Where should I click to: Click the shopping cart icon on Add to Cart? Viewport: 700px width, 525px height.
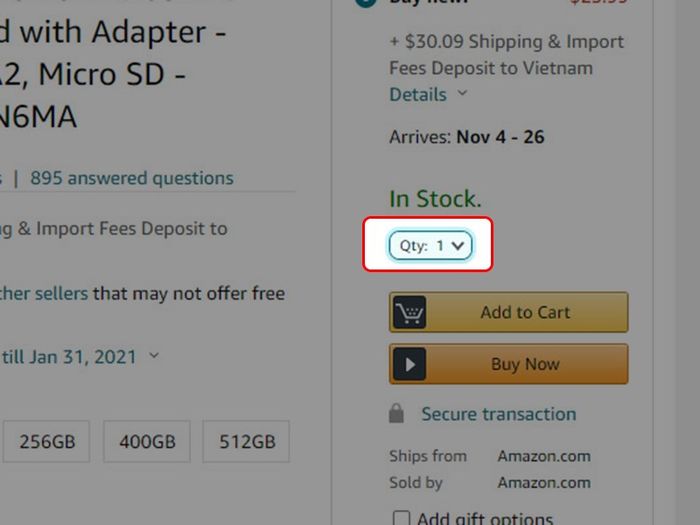pyautogui.click(x=409, y=312)
